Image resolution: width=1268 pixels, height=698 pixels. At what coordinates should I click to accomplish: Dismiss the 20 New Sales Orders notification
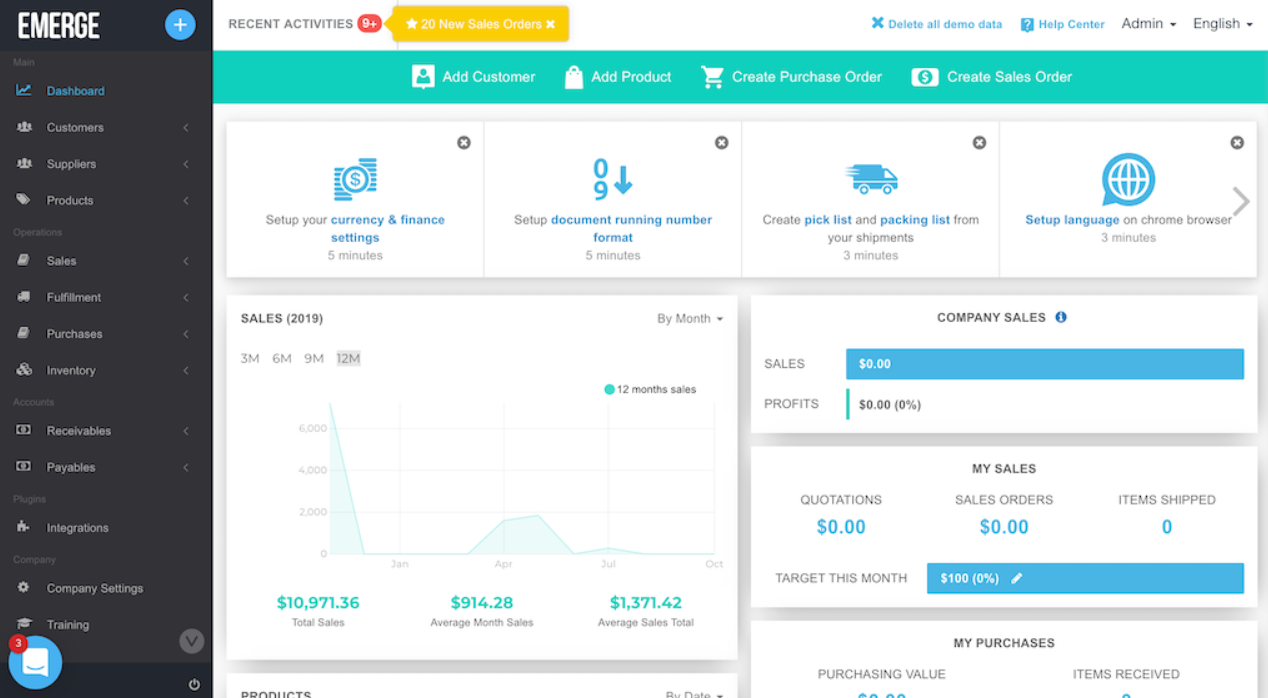click(x=550, y=24)
